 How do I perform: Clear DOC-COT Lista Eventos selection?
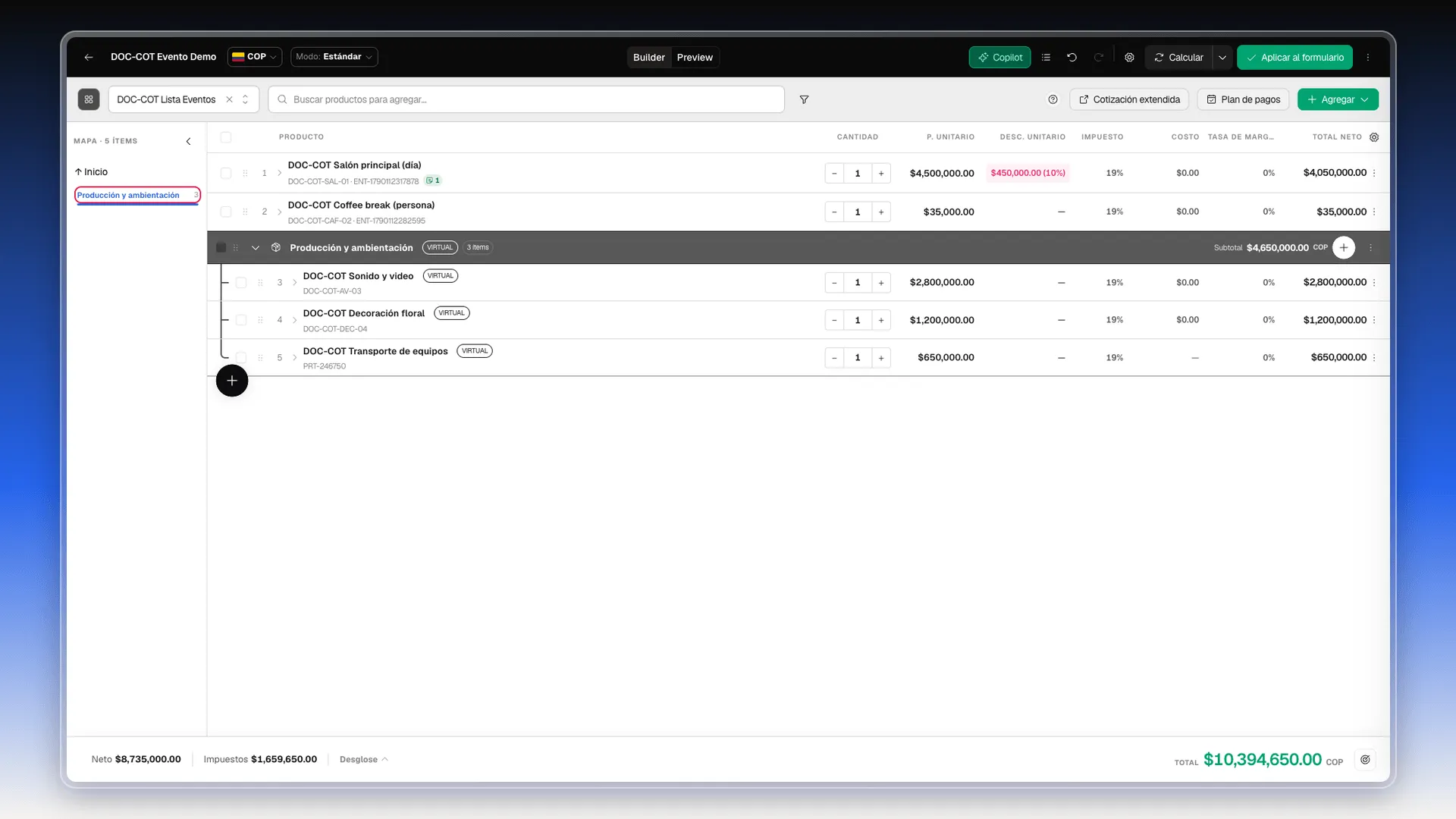pyautogui.click(x=229, y=99)
